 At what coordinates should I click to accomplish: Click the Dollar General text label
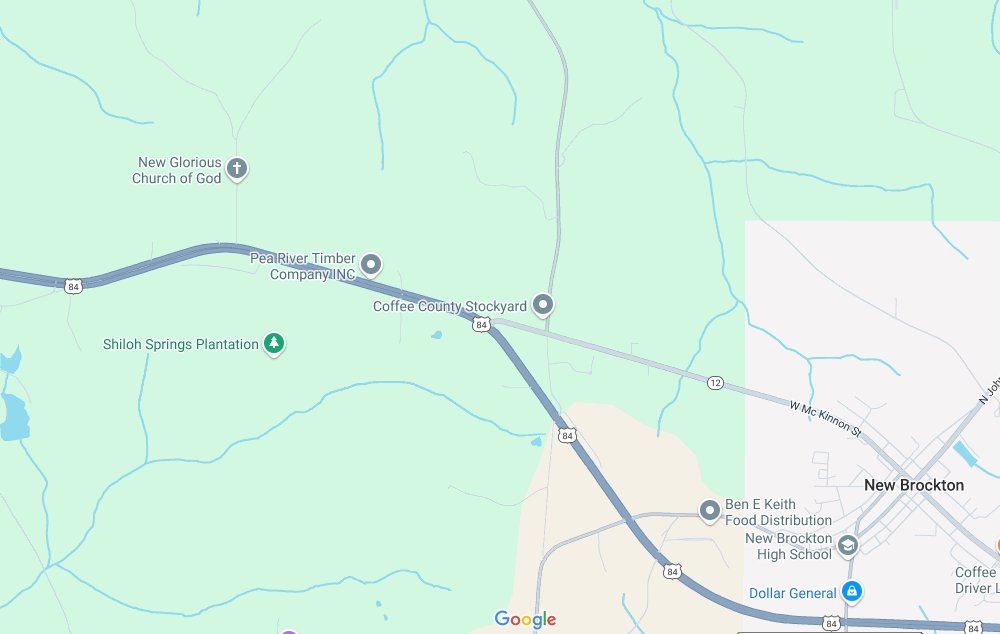792,593
